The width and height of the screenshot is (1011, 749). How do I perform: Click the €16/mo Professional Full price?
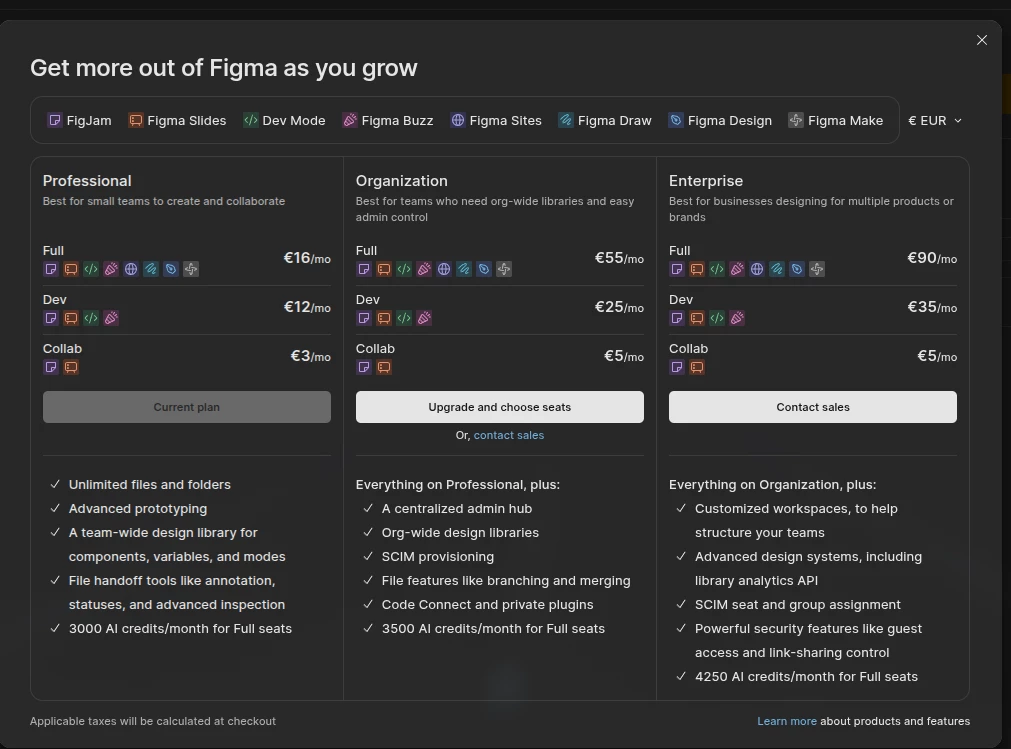click(307, 258)
